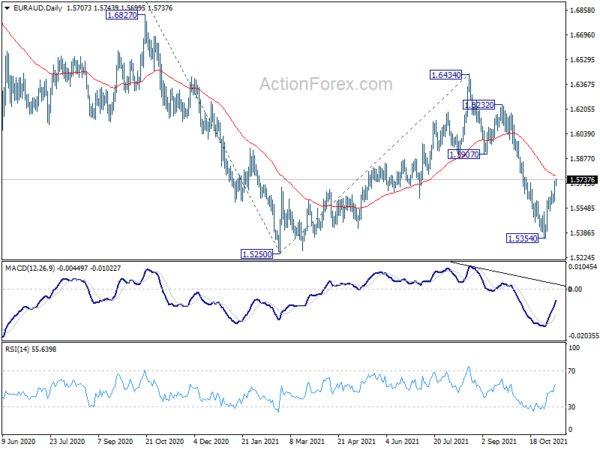Click the current price tag 1.57376
This screenshot has width=600, height=450.
[582, 180]
